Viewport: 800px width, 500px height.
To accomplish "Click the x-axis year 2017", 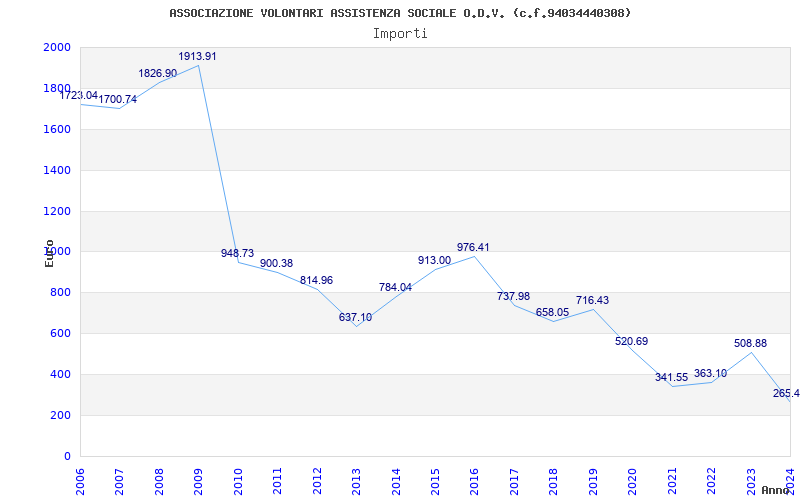I will [514, 482].
